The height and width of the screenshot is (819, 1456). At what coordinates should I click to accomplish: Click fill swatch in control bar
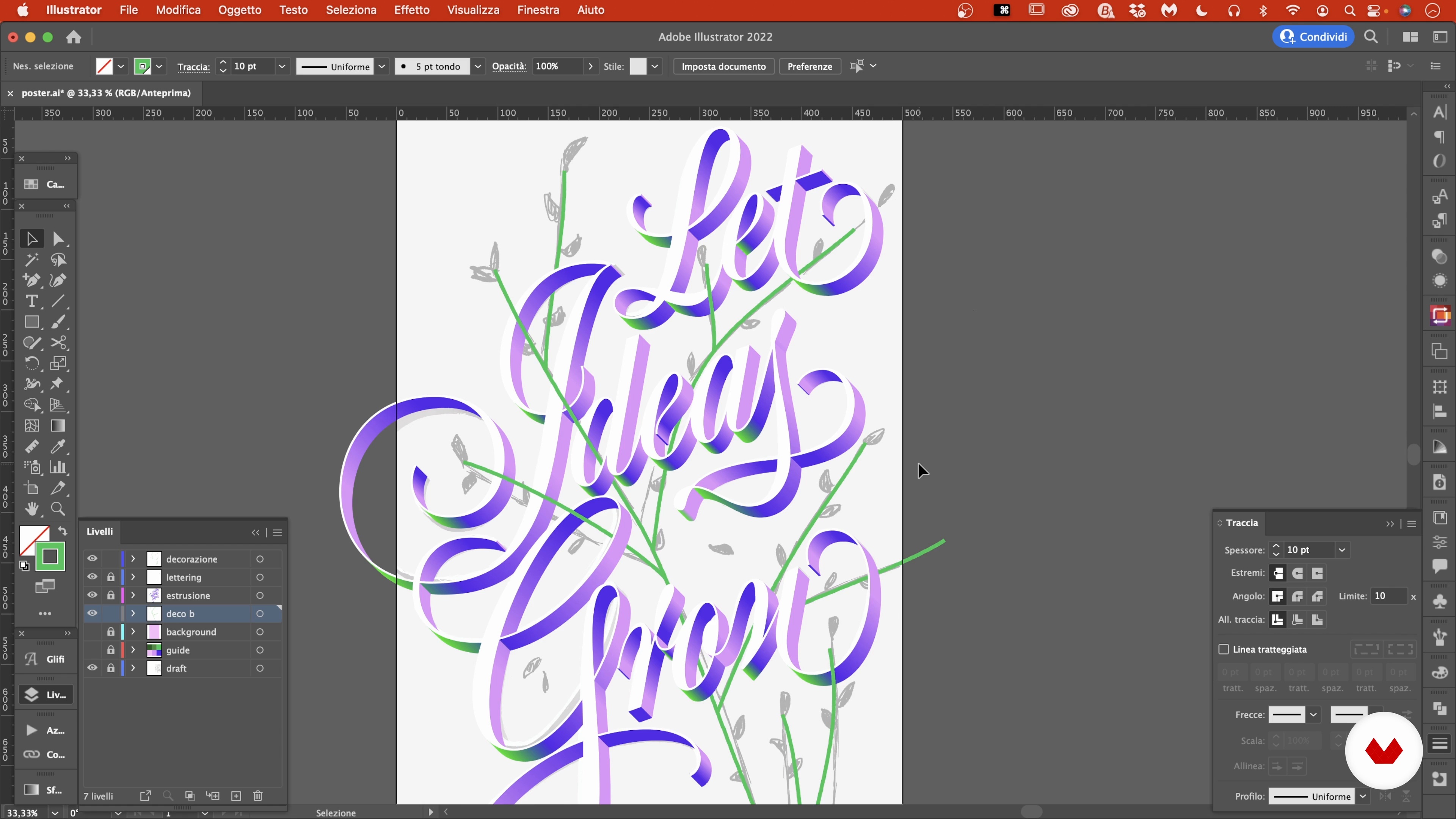(104, 66)
